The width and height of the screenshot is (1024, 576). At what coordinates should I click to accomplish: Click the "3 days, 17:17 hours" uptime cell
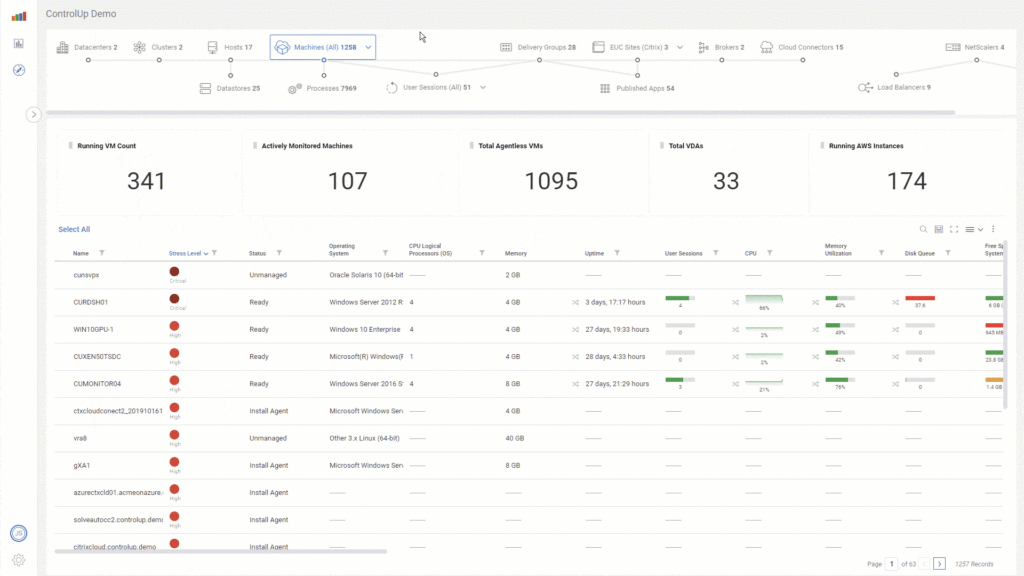(x=615, y=302)
